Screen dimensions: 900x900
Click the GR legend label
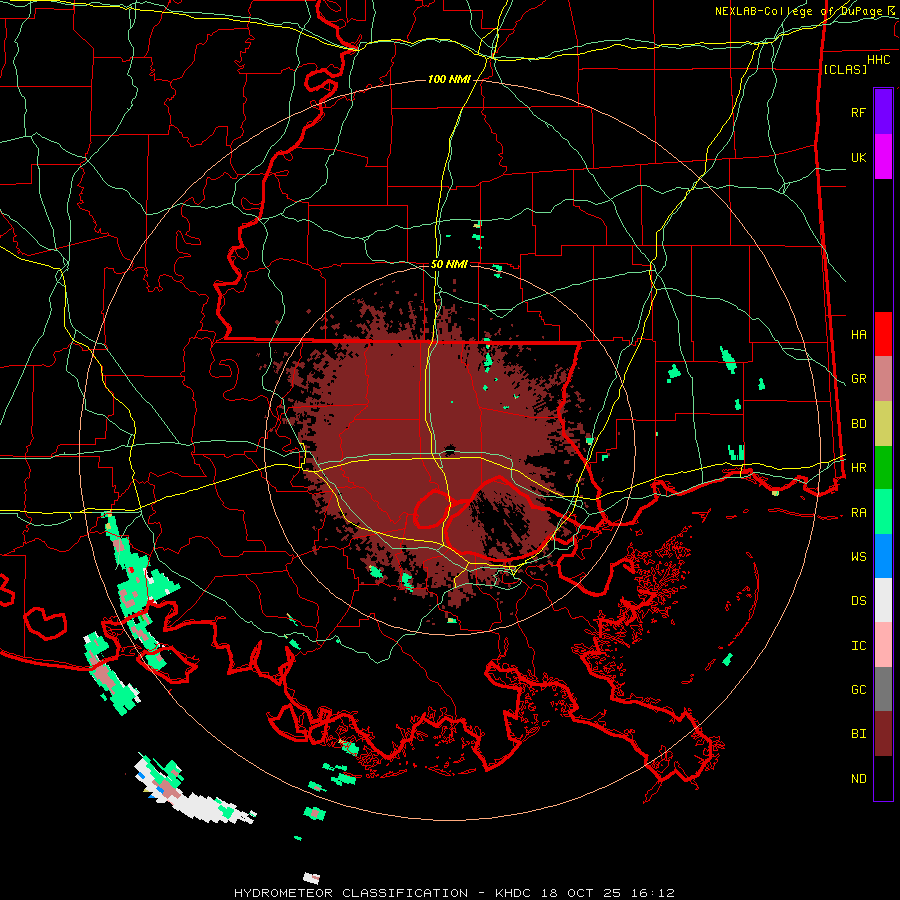point(858,379)
